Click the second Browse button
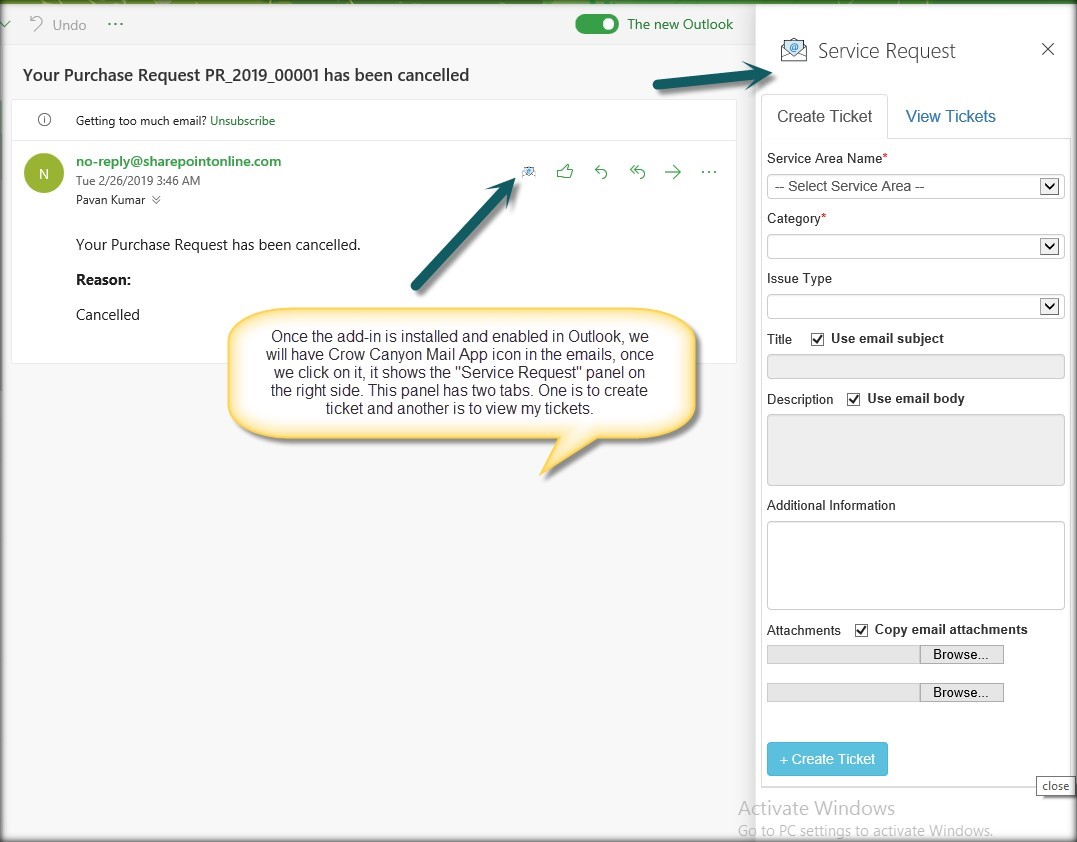Image resolution: width=1077 pixels, height=842 pixels. point(961,692)
